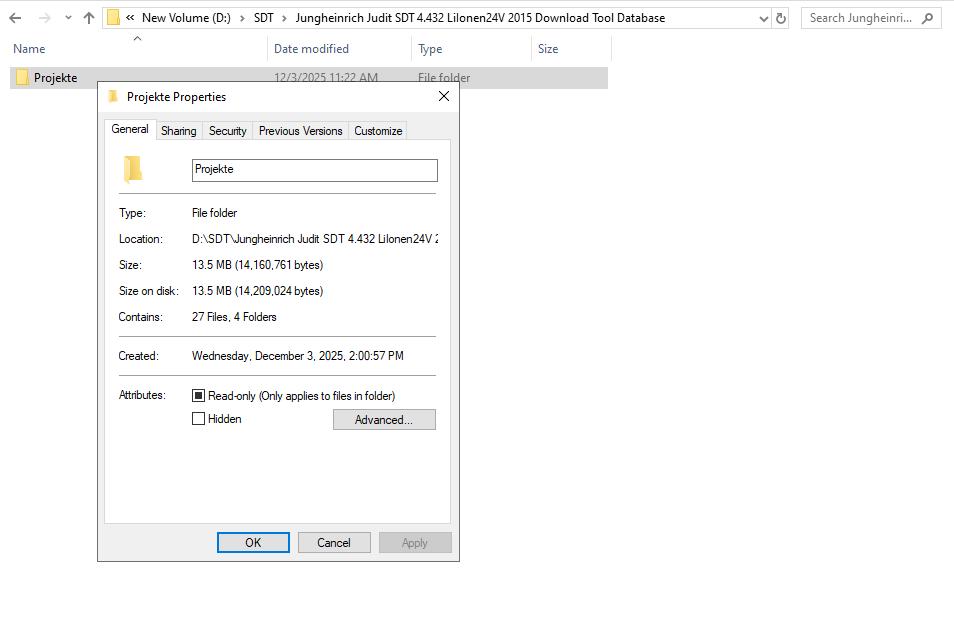Close the Projekte Properties dialog

[x=444, y=96]
